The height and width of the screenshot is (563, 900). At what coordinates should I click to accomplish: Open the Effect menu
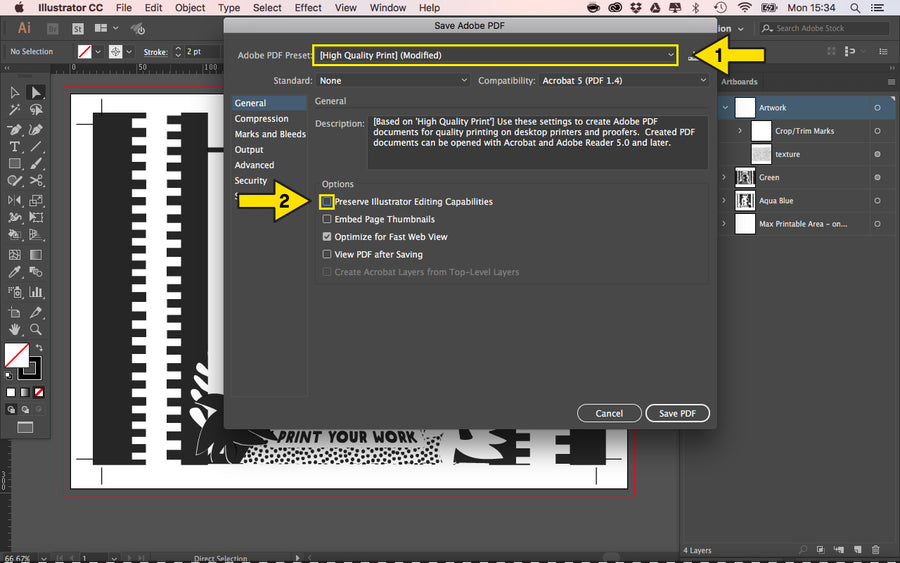pyautogui.click(x=308, y=7)
